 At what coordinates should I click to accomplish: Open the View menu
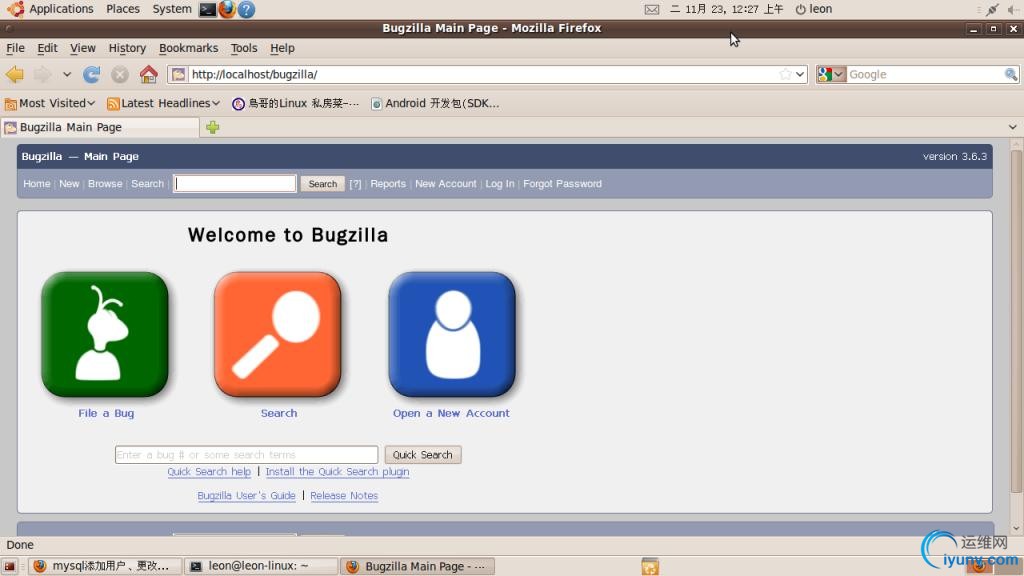[x=82, y=48]
